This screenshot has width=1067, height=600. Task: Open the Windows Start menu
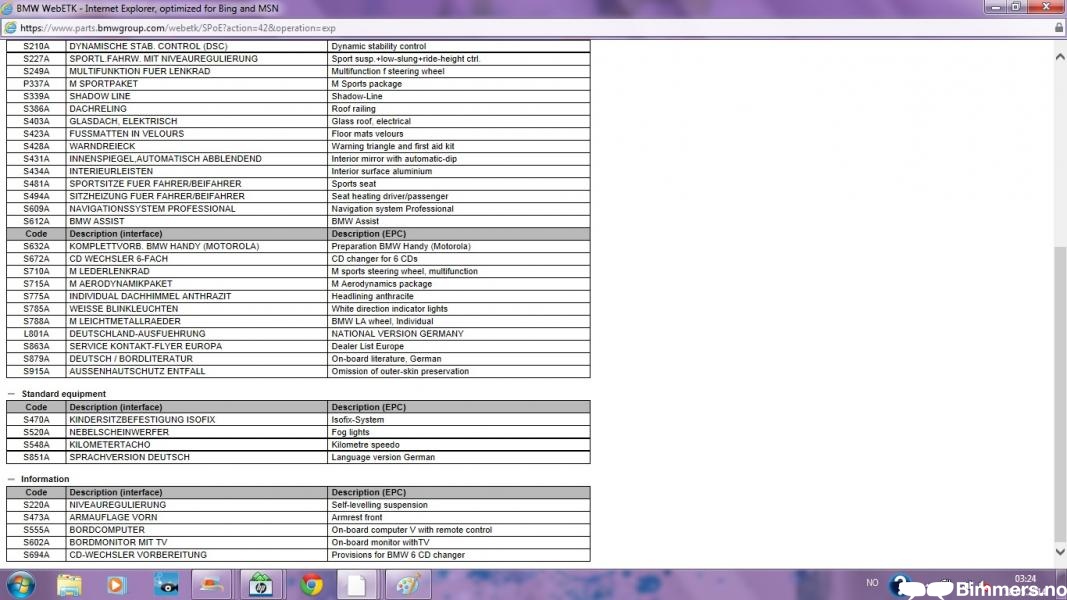[20, 585]
